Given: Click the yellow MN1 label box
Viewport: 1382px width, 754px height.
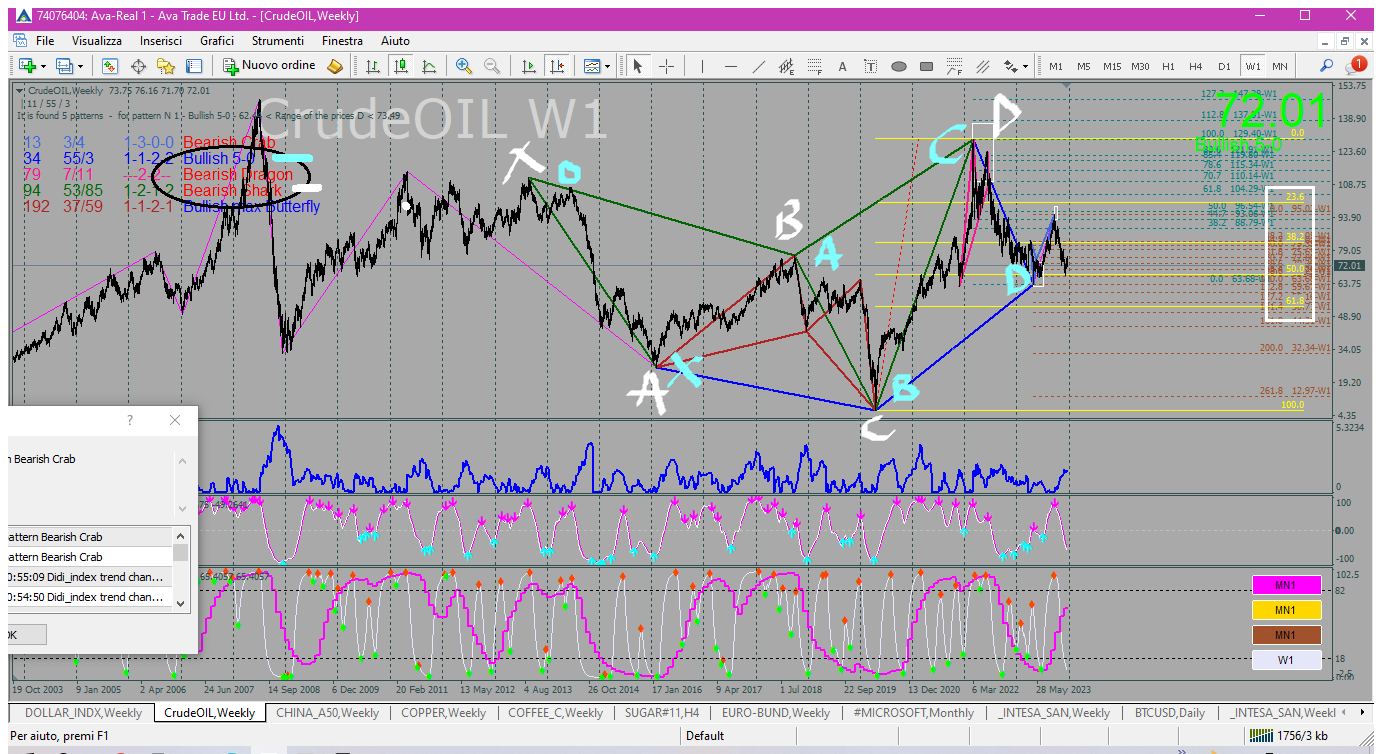Looking at the screenshot, I should pos(1287,609).
